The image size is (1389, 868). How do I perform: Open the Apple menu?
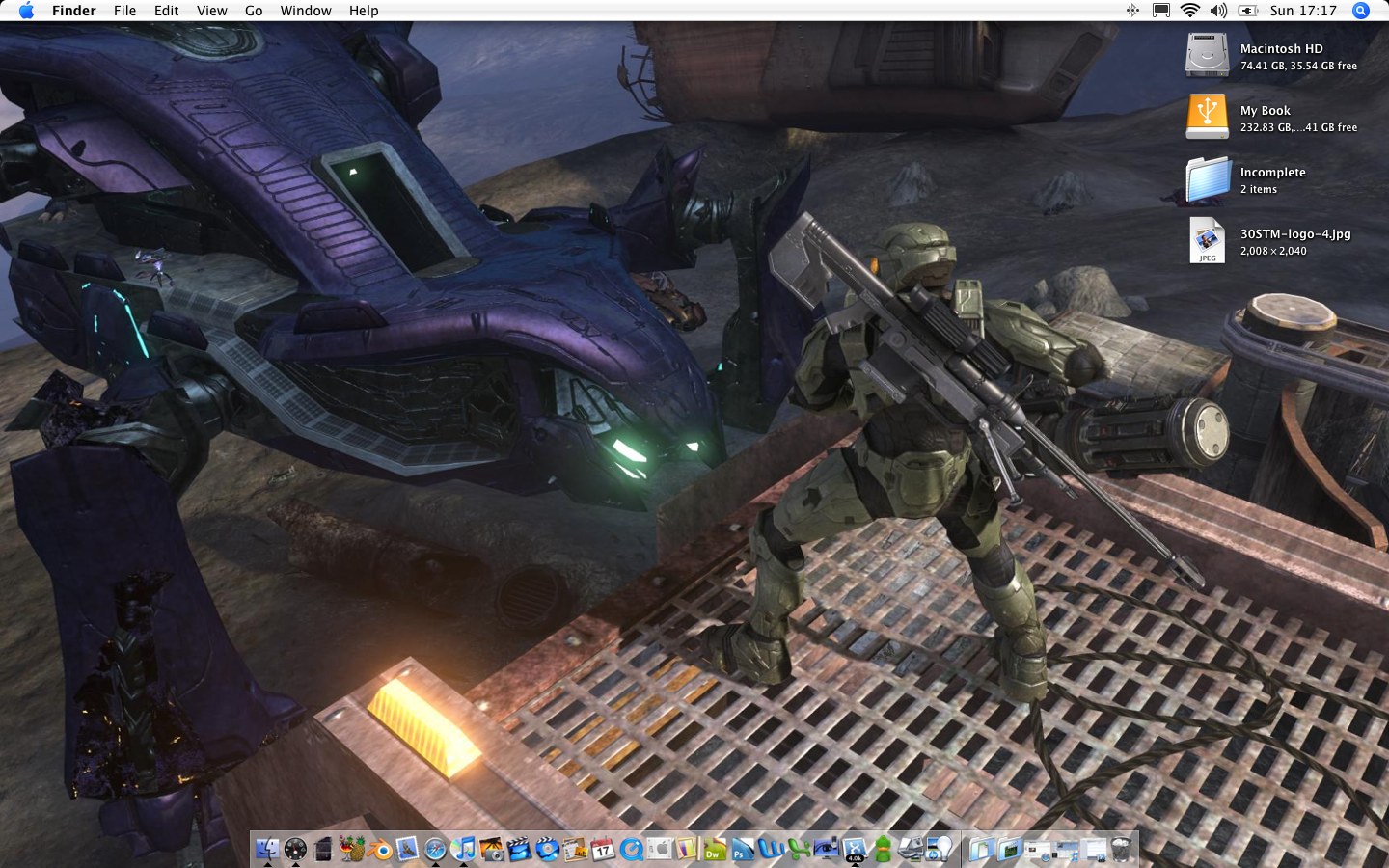(x=26, y=11)
